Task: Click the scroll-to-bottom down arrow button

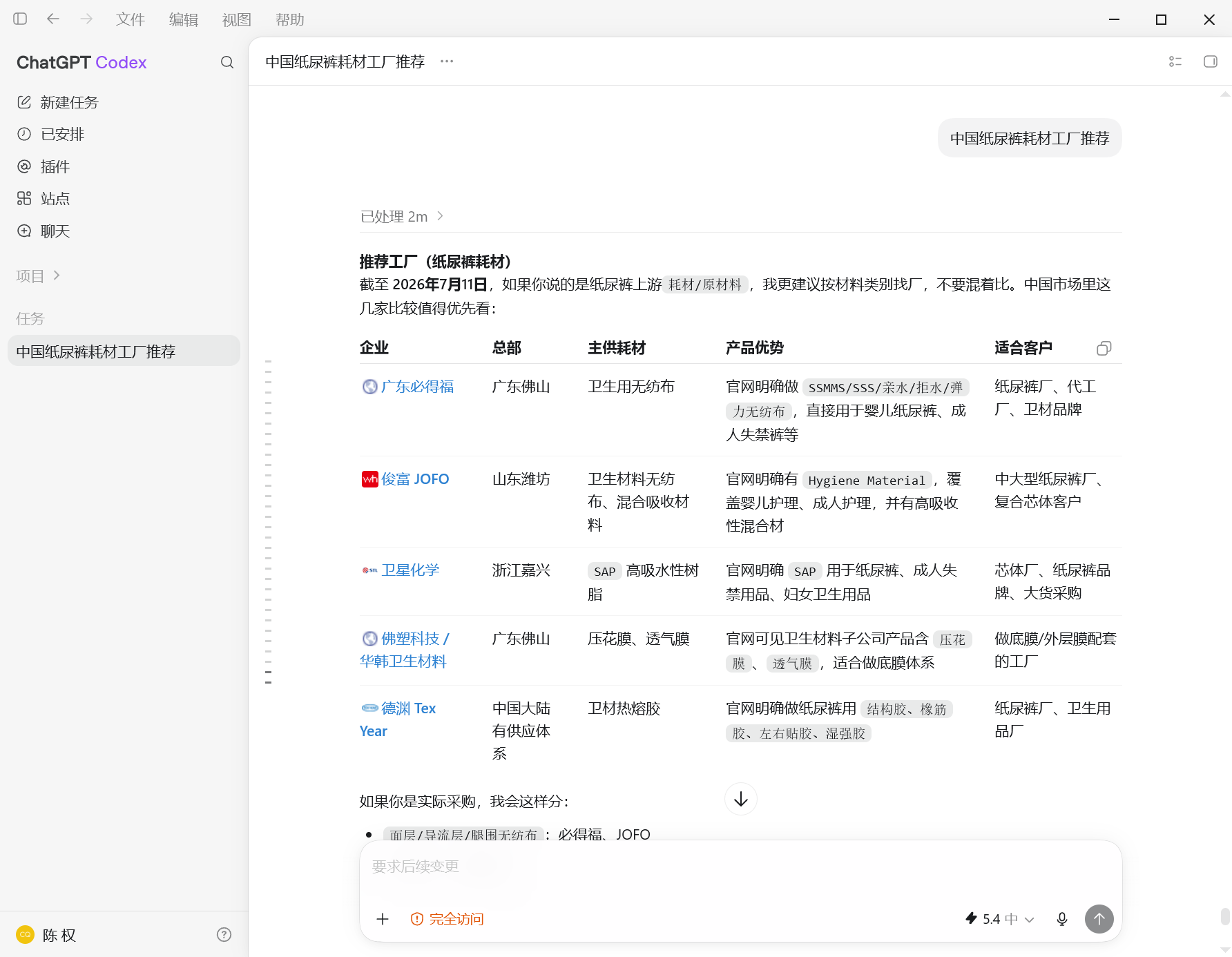Action: (741, 800)
